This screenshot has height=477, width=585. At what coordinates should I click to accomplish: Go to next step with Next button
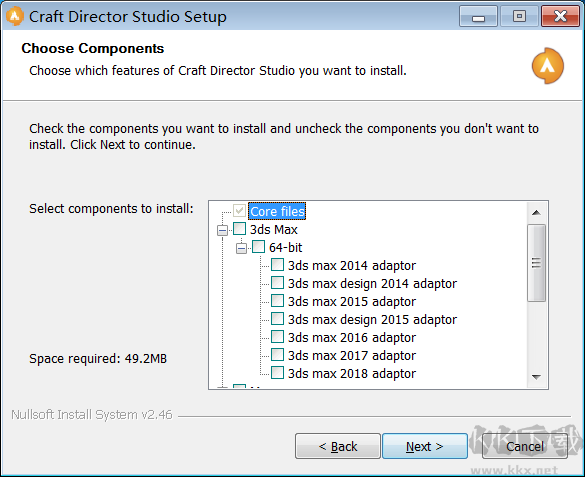point(425,446)
